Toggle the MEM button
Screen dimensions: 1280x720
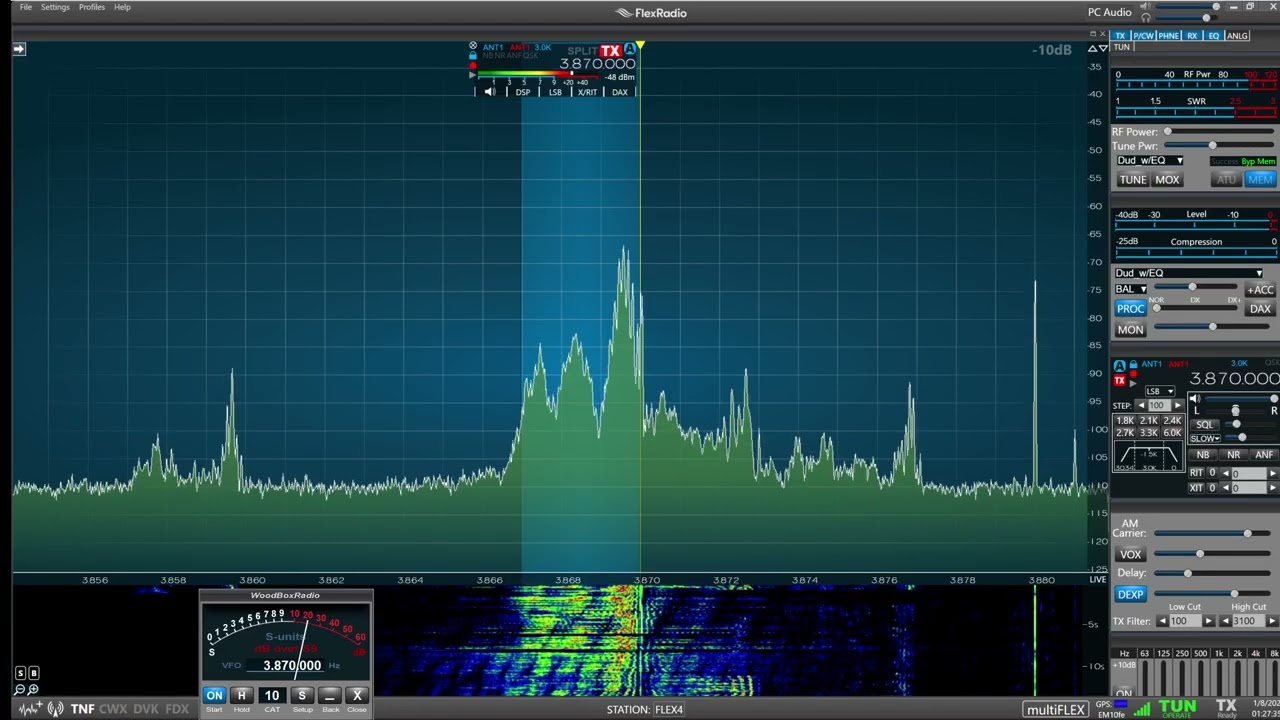(x=1259, y=180)
